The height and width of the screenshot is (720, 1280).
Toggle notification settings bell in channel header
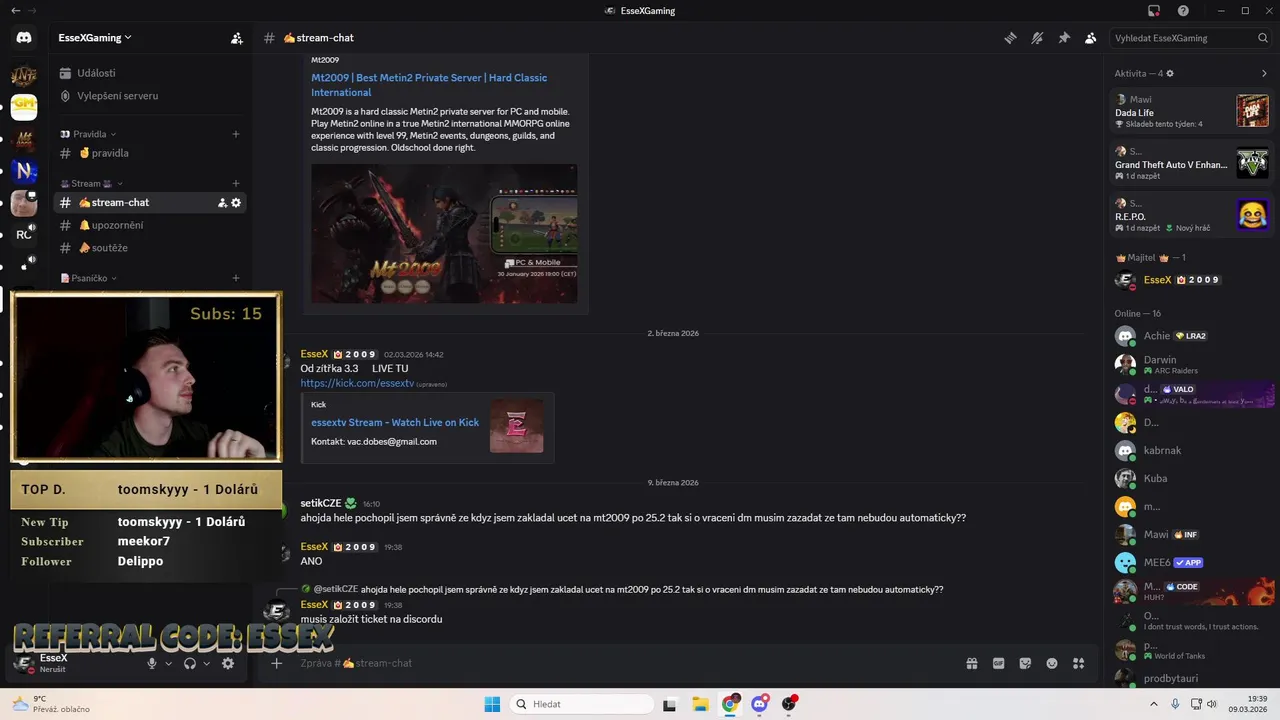click(x=1037, y=38)
